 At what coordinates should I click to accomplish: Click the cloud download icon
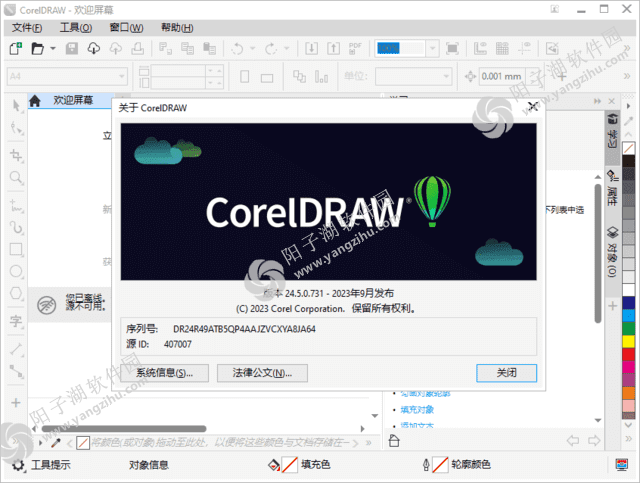[x=94, y=49]
